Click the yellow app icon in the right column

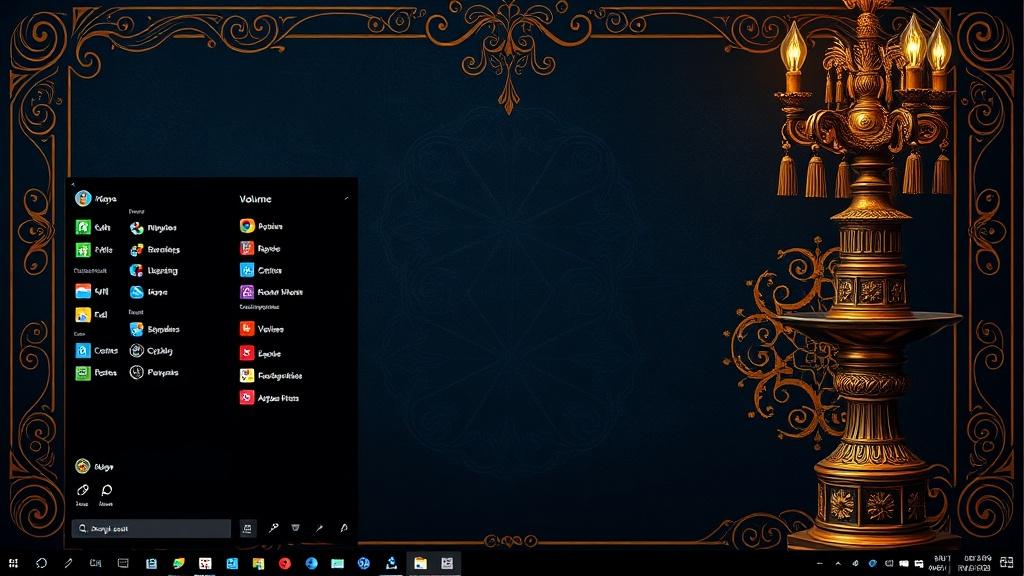click(x=247, y=376)
